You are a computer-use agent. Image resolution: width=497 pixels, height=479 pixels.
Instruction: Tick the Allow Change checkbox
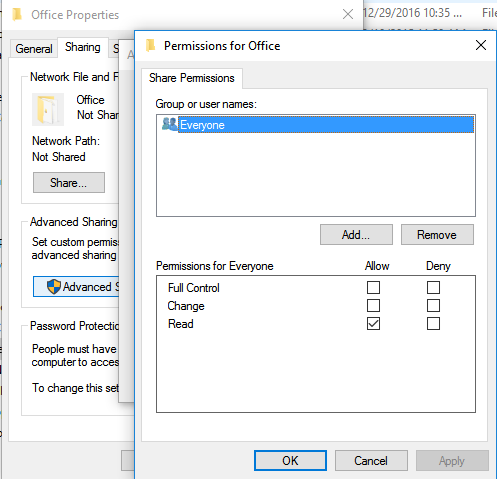[x=373, y=305]
